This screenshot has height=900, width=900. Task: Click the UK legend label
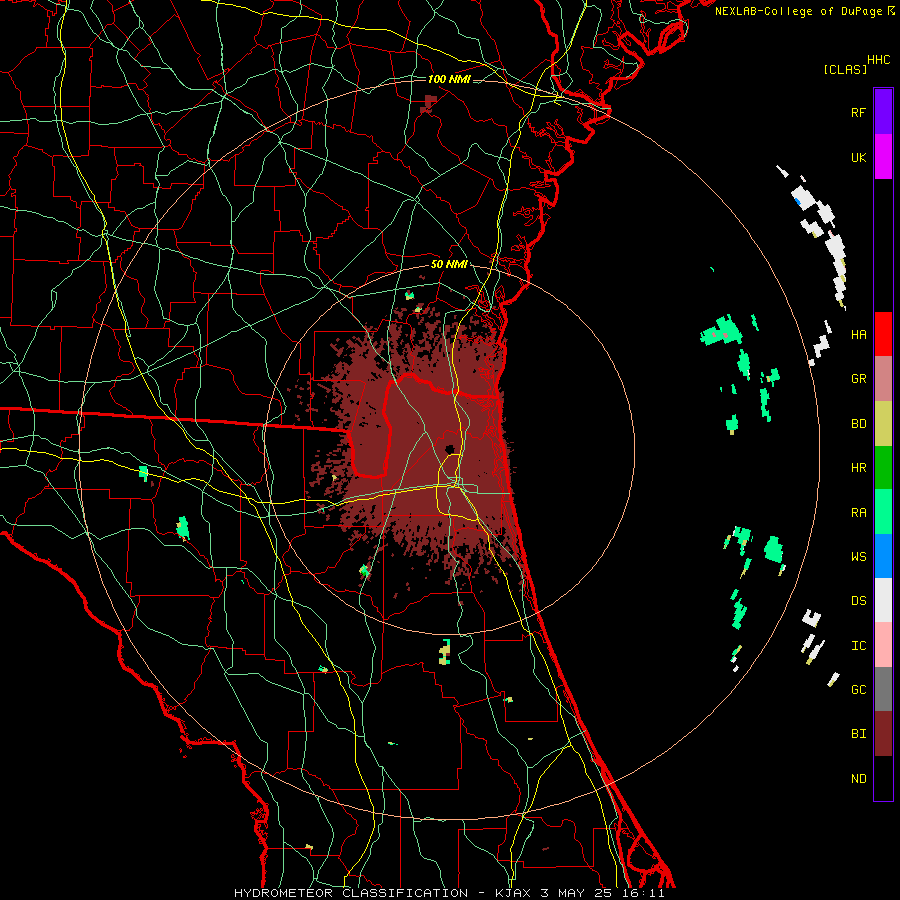(858, 157)
